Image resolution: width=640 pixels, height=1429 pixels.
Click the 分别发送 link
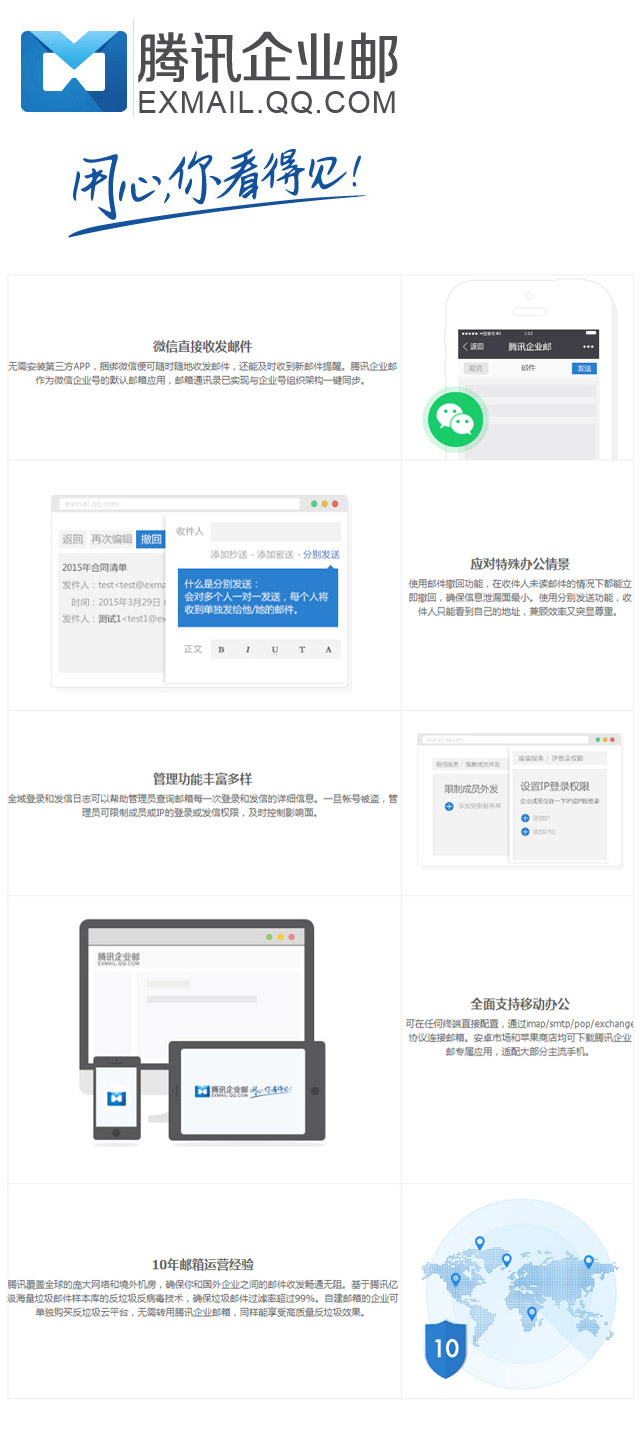pos(321,554)
